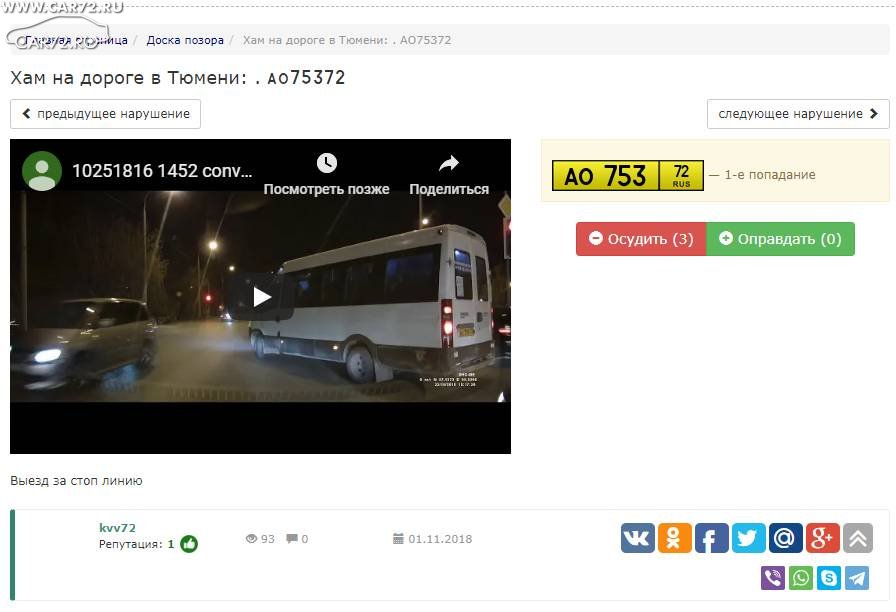Share via WhatsApp icon
896x612 pixels.
[801, 578]
